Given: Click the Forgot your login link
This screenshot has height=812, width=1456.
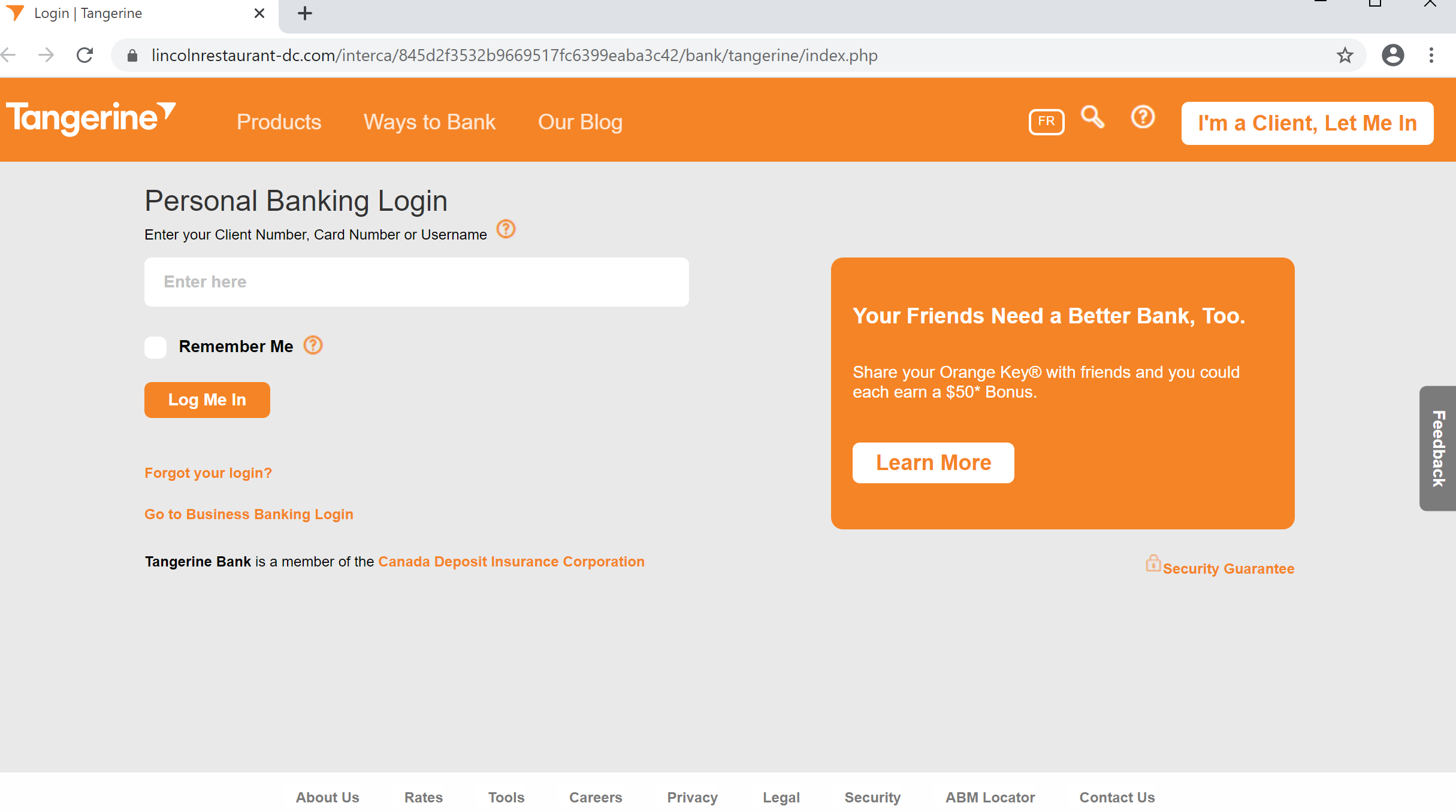Looking at the screenshot, I should tap(208, 473).
